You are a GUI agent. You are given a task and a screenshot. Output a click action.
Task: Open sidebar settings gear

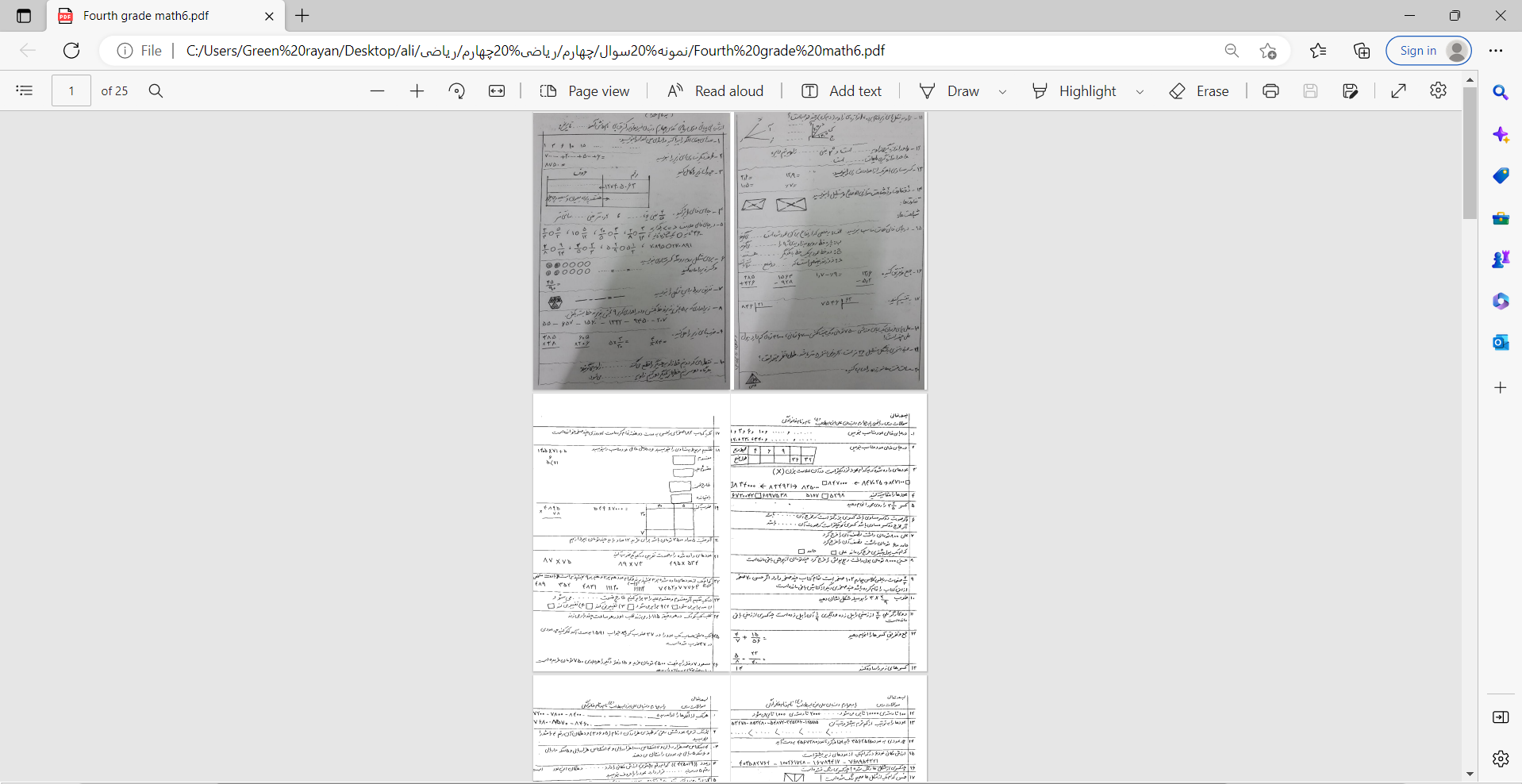[x=1501, y=759]
